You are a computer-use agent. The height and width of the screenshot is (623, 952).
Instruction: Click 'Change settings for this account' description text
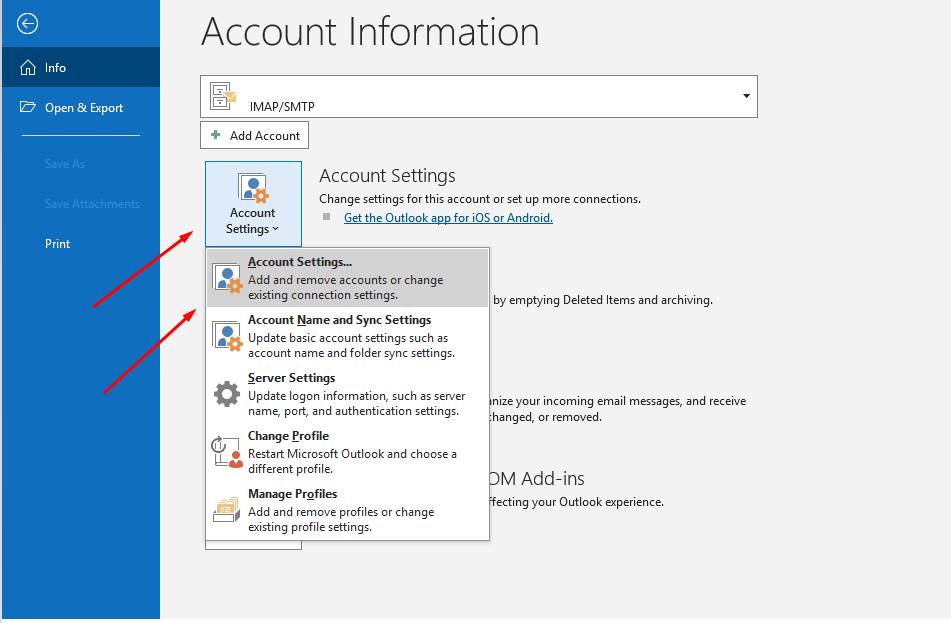pos(480,199)
